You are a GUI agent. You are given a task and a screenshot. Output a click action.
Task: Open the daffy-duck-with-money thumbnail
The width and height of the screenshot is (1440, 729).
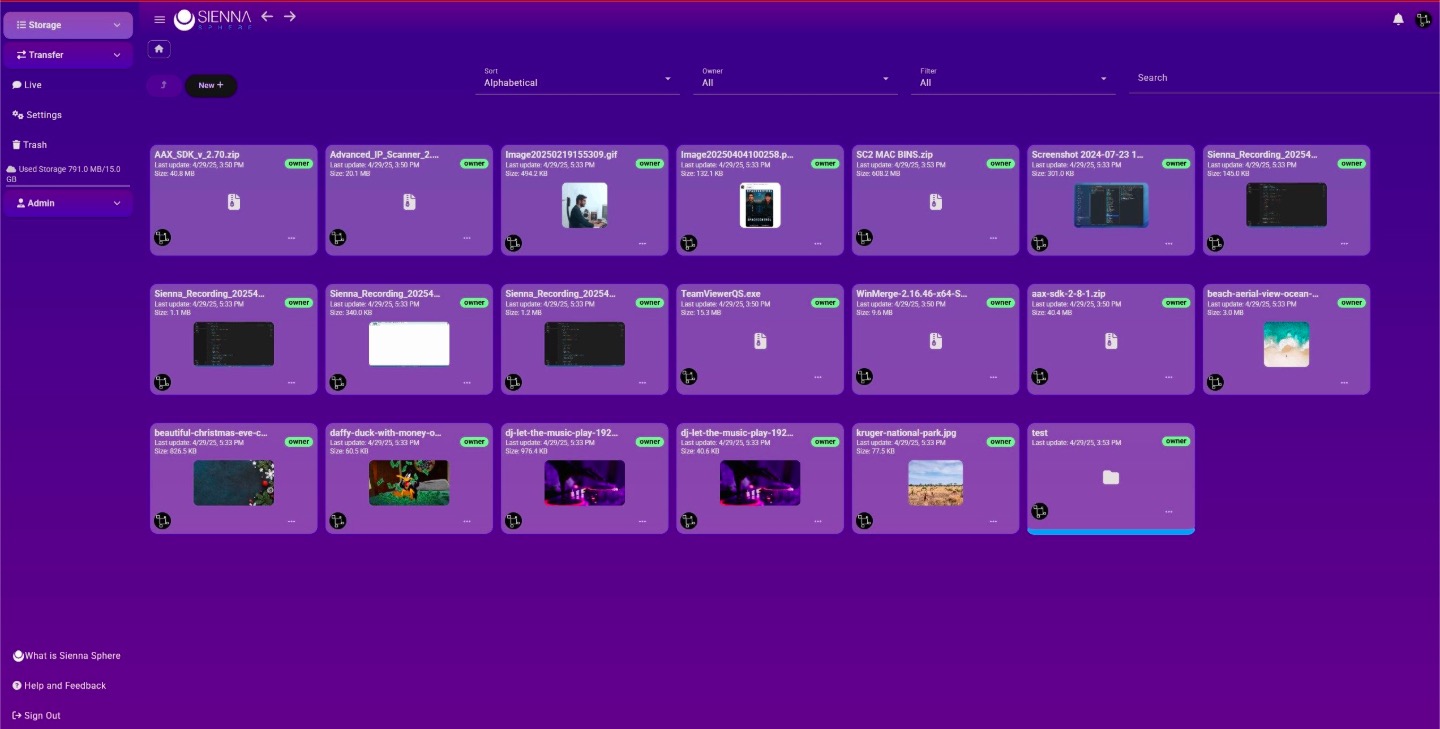[x=409, y=482]
